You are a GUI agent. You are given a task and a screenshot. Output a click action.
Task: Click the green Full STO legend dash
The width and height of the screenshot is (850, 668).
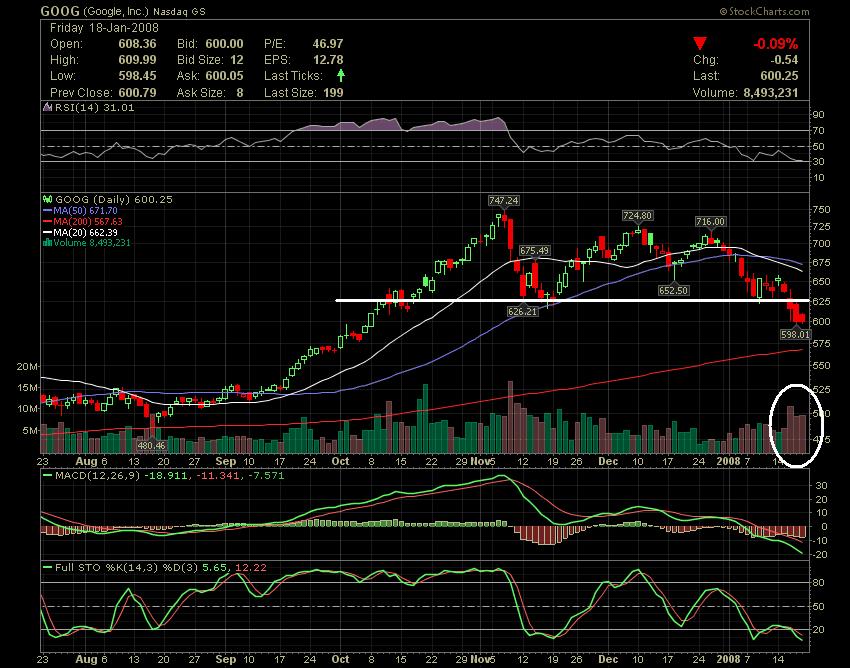(48, 568)
